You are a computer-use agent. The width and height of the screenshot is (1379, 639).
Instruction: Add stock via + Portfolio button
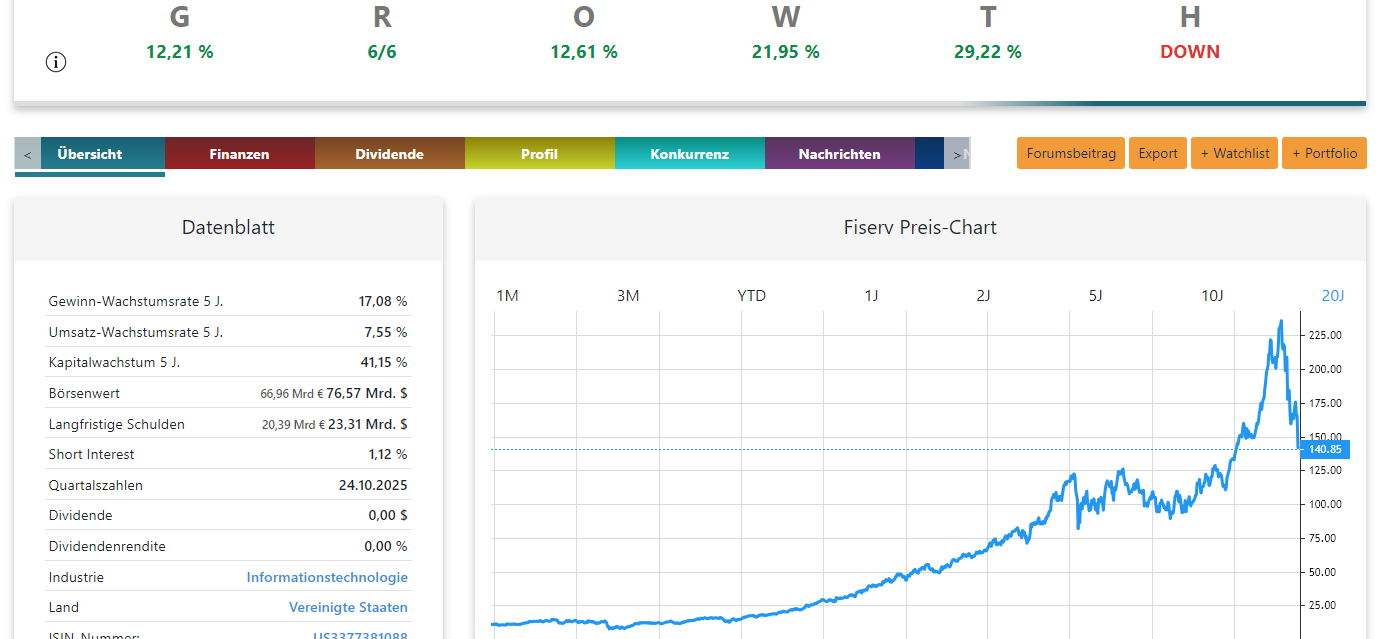(1324, 153)
